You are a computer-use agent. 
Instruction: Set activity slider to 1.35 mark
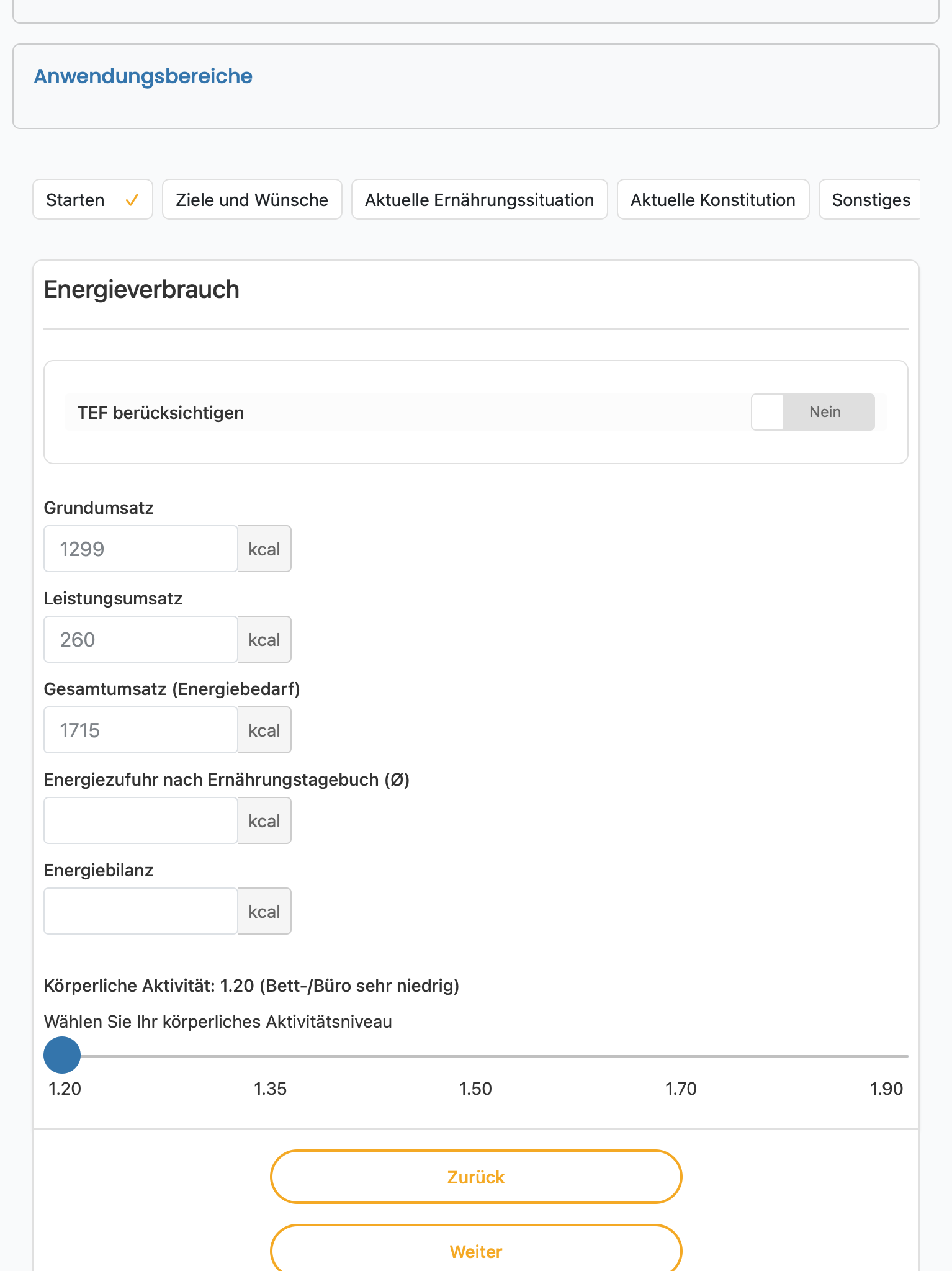pyautogui.click(x=269, y=1056)
